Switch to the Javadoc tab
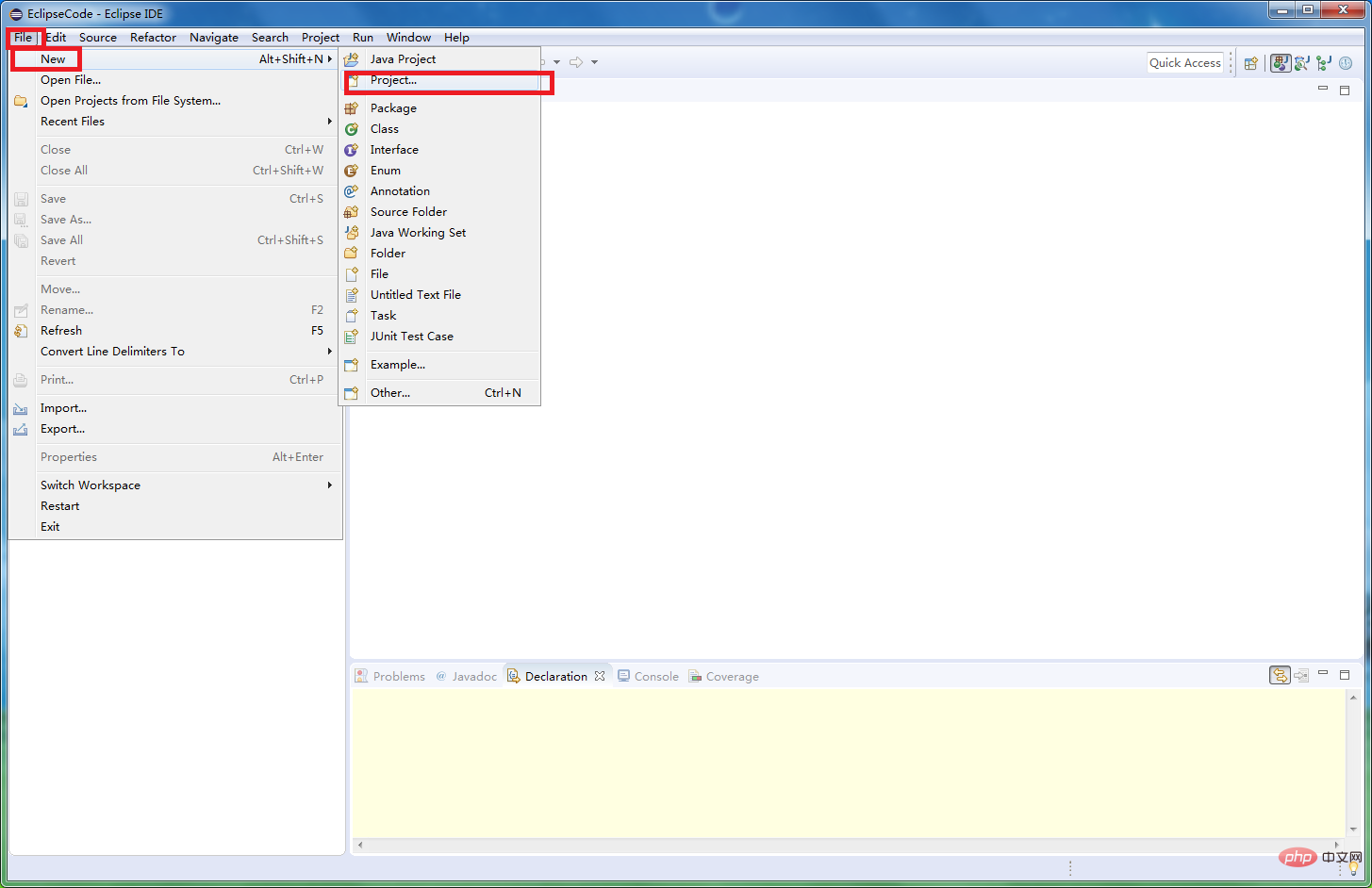The width and height of the screenshot is (1372, 888). tap(466, 676)
